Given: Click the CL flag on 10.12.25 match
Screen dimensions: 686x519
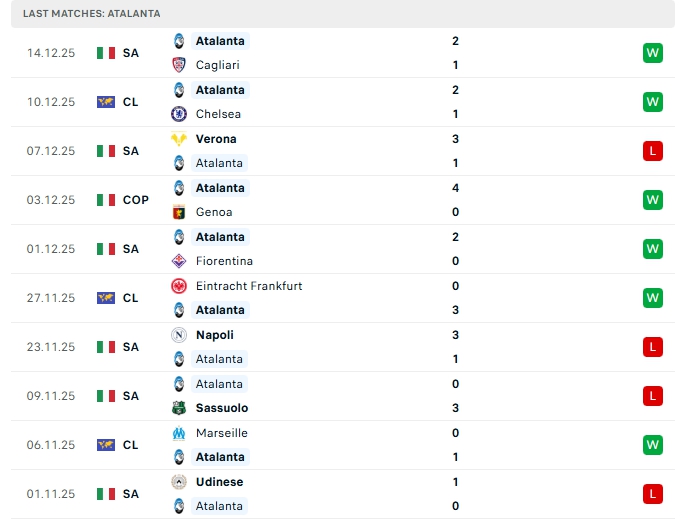Looking at the screenshot, I should pos(106,102).
